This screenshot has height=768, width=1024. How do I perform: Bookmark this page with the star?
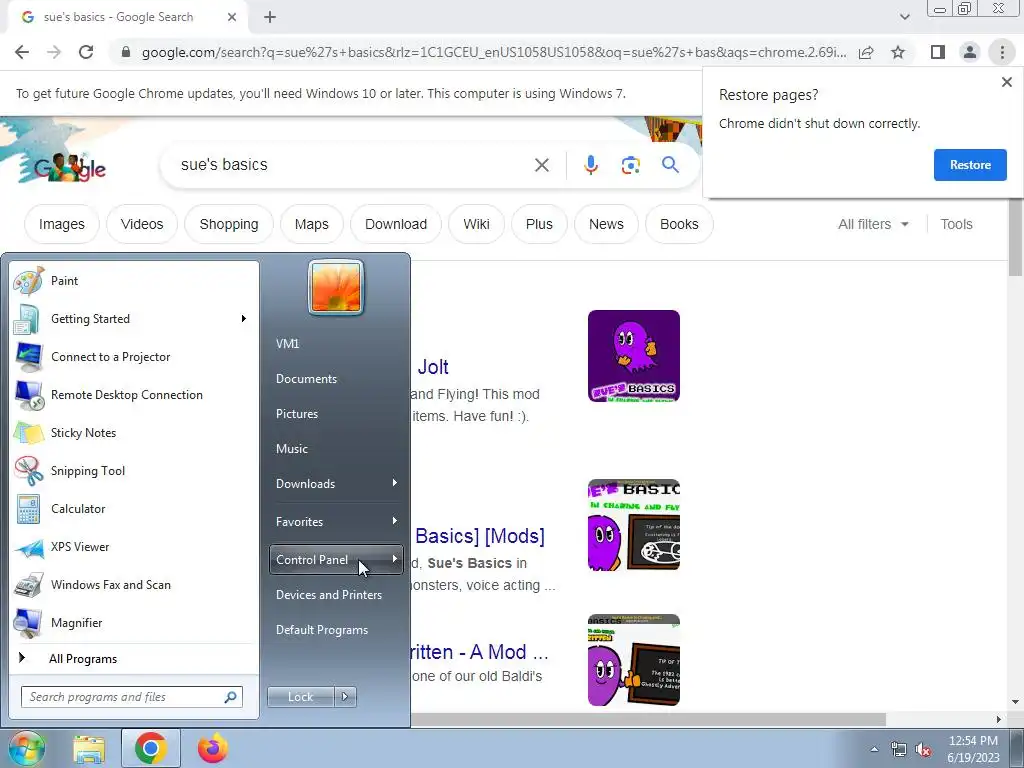[898, 52]
